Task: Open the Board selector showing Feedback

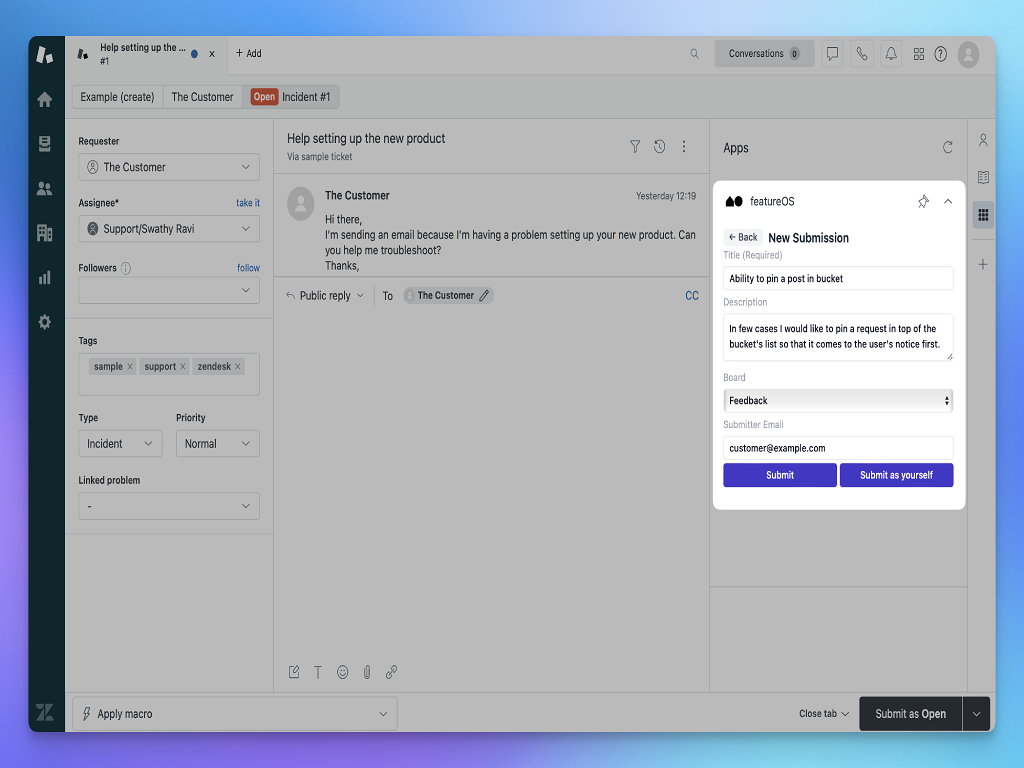Action: pyautogui.click(x=837, y=401)
